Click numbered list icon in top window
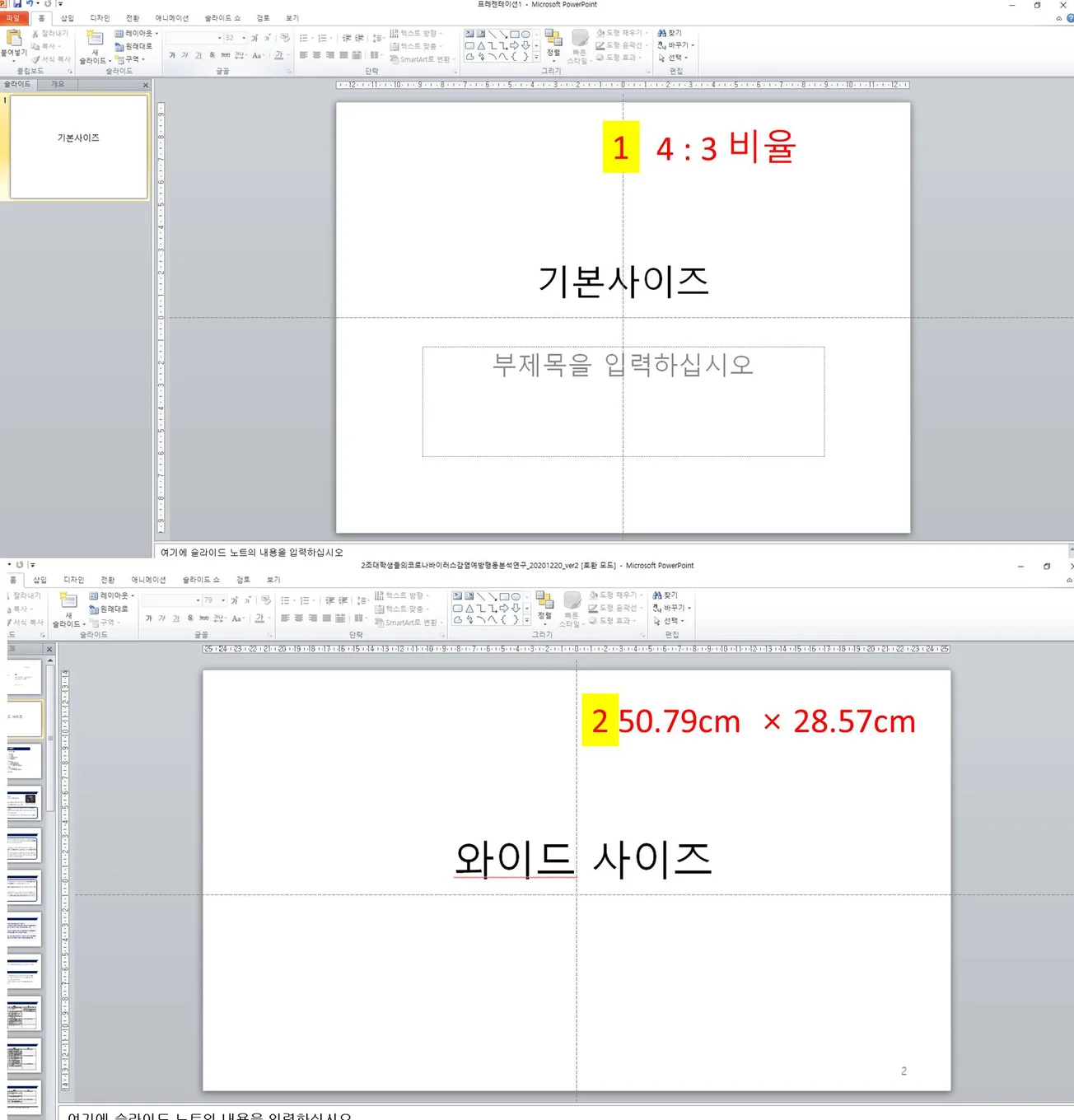The height and width of the screenshot is (1120, 1074). coord(324,38)
